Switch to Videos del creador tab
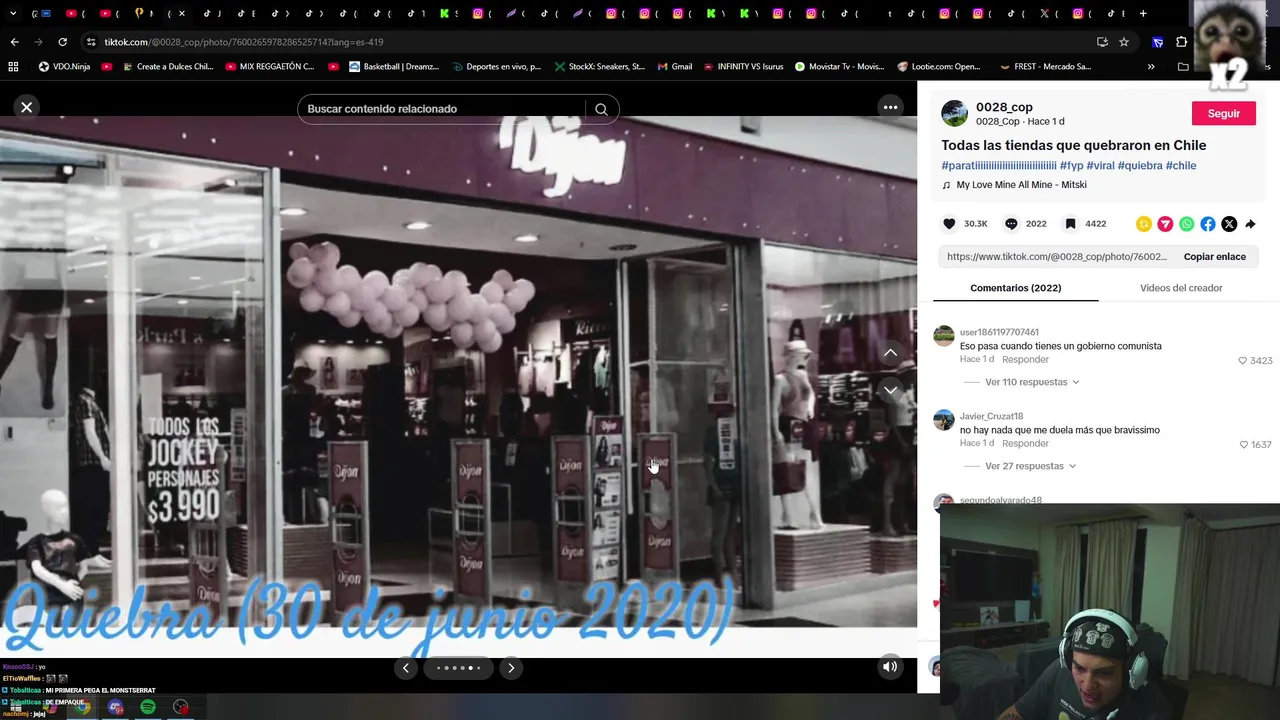The image size is (1280, 720). pos(1181,288)
